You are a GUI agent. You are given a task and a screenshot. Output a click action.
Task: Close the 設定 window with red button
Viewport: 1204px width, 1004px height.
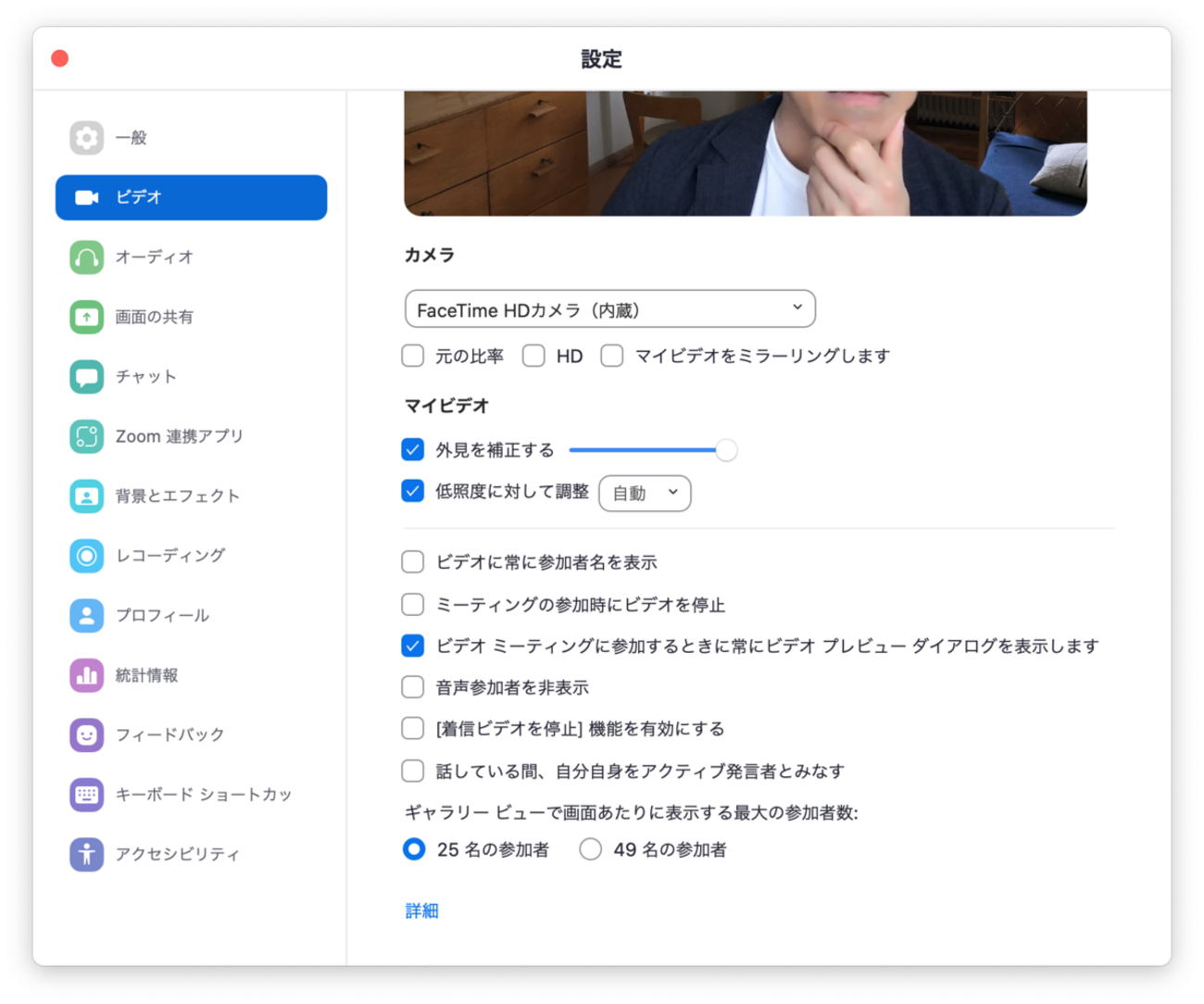(x=60, y=58)
